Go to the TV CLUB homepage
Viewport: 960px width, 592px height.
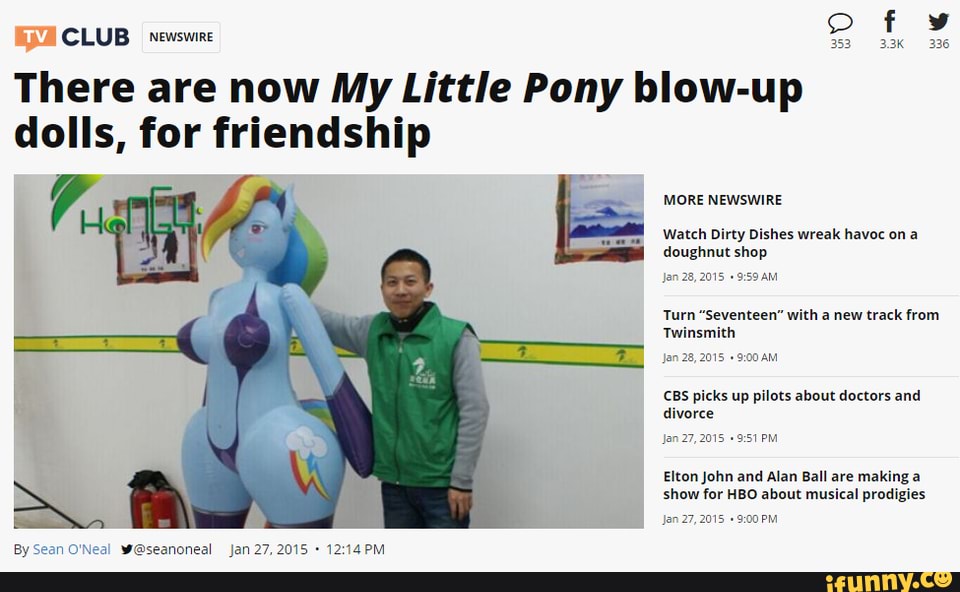(x=72, y=37)
